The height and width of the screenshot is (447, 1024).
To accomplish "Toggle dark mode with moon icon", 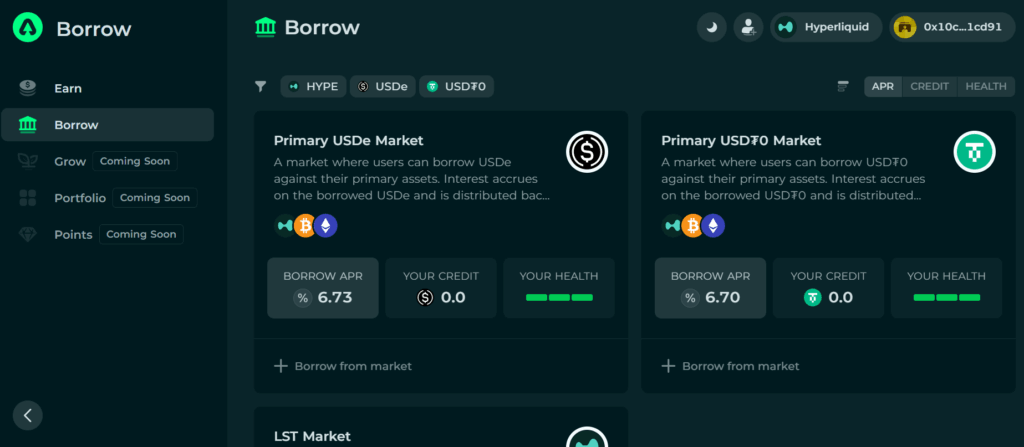I will tap(712, 27).
